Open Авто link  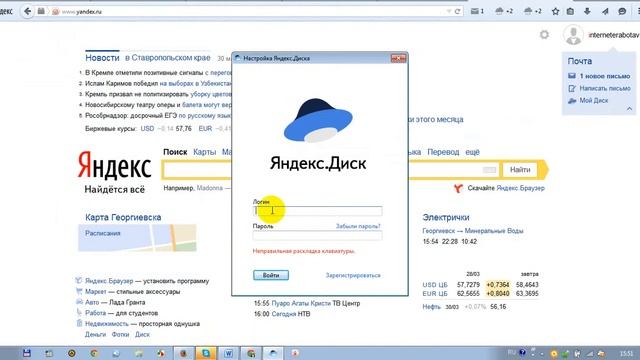pos(92,302)
